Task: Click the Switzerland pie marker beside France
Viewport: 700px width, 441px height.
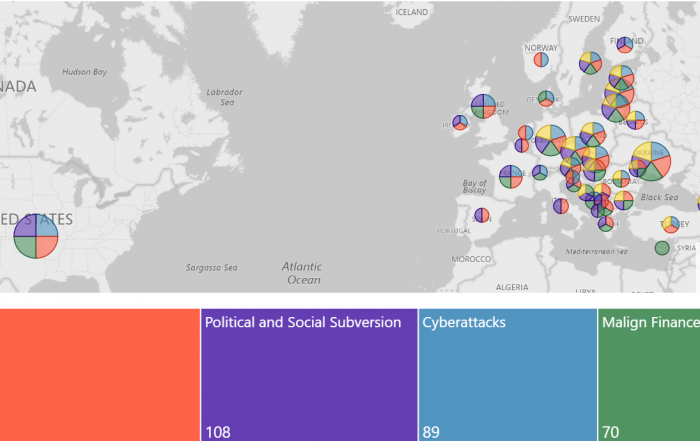Action: [x=540, y=173]
